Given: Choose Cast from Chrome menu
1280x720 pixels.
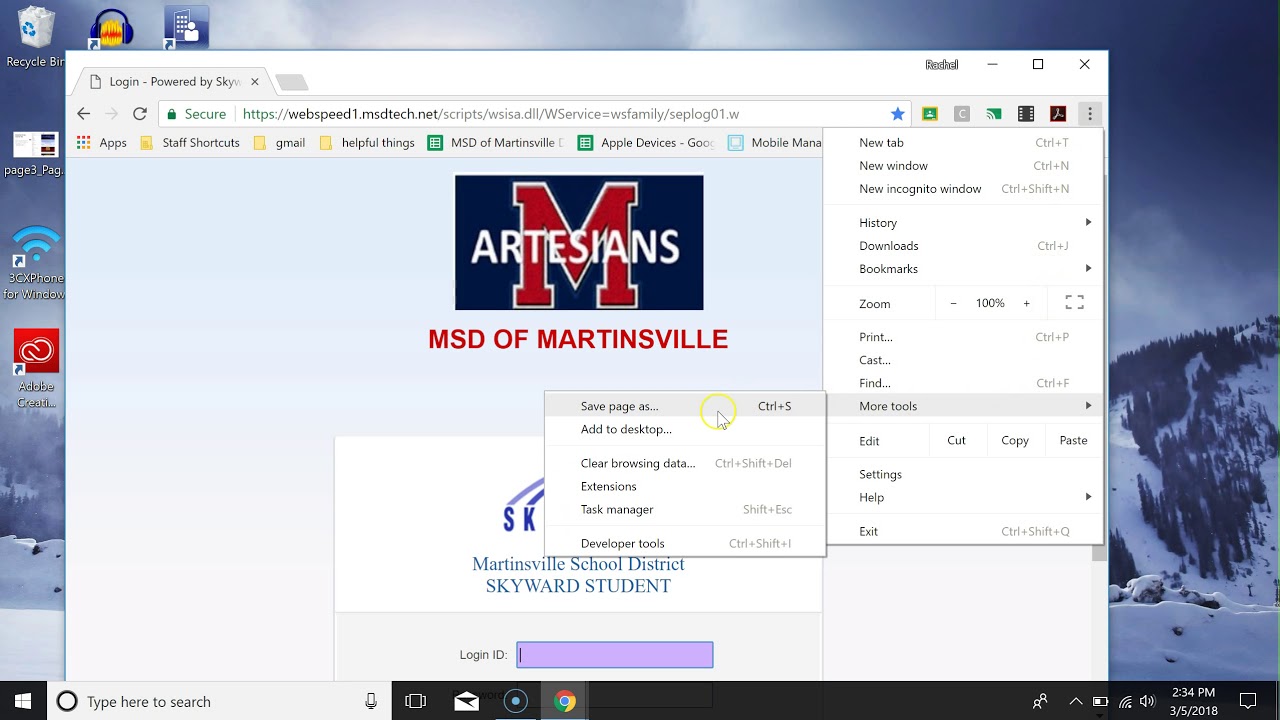Looking at the screenshot, I should (963, 360).
